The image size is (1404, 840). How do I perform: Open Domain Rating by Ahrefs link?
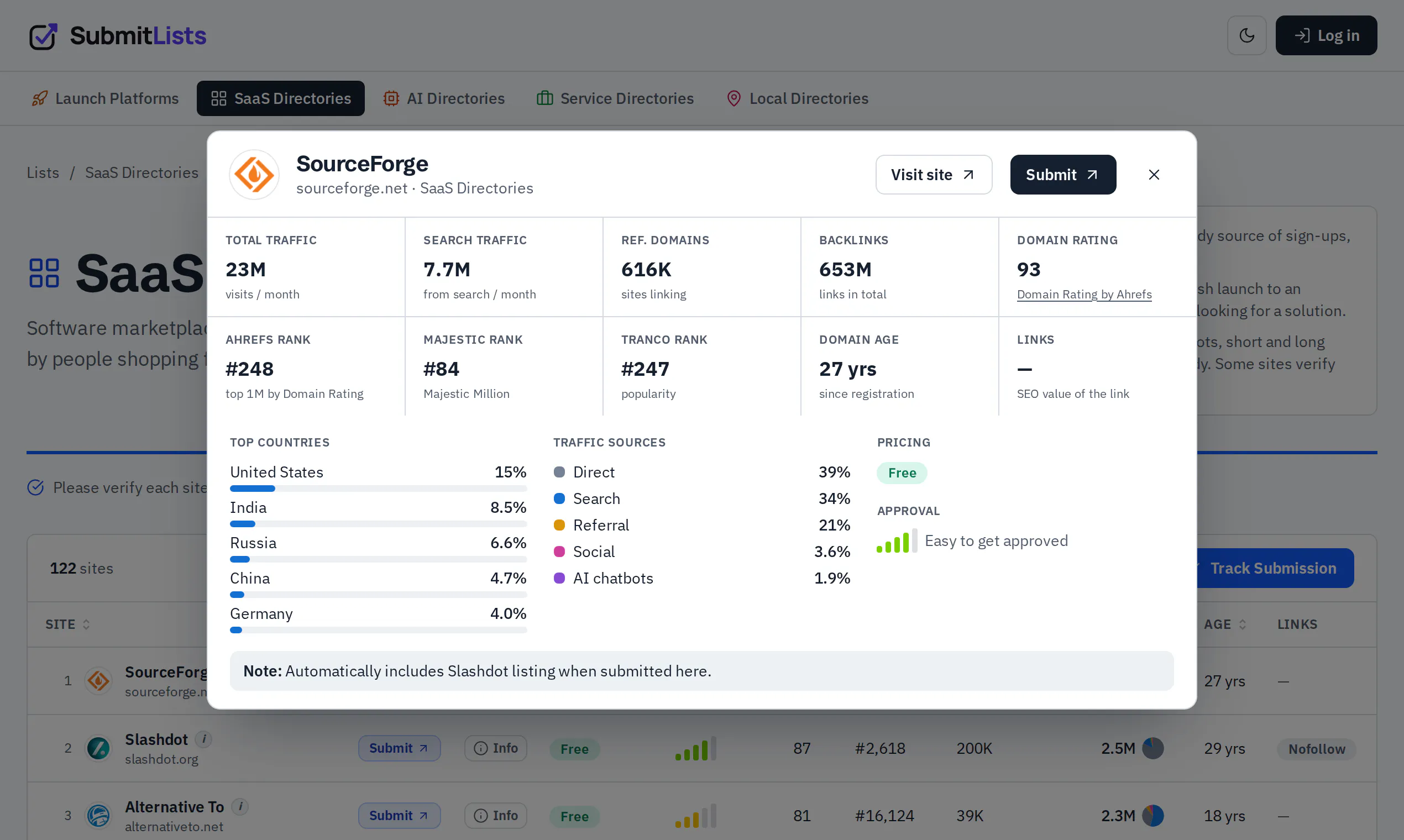tap(1084, 295)
